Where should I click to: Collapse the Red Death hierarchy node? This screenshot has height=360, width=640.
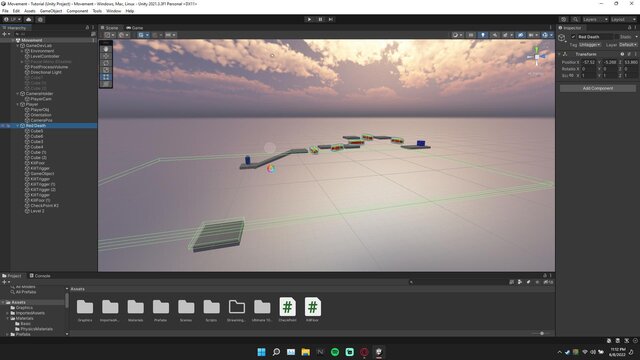(x=18, y=126)
